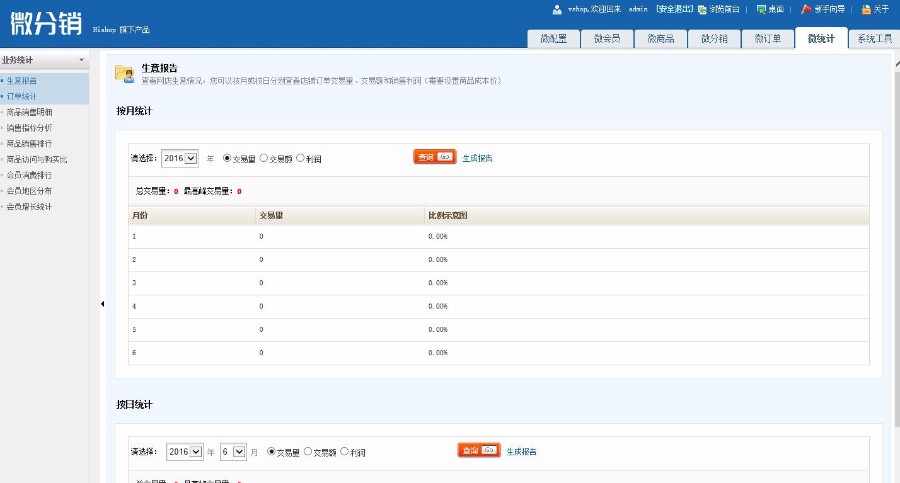Select 利润 radio in daily statistics
This screenshot has width=900, height=483.
tap(344, 451)
